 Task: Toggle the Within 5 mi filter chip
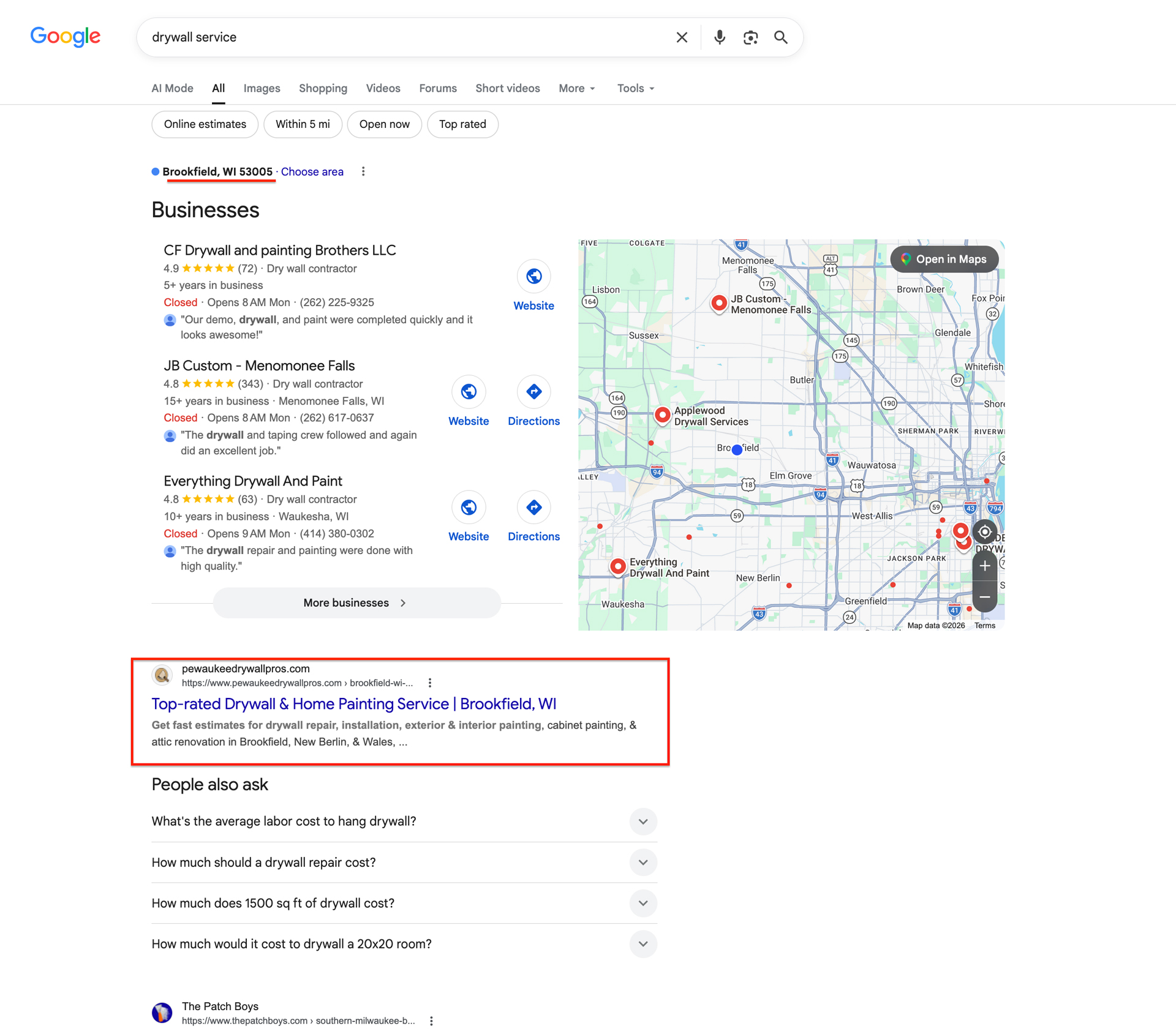point(303,124)
